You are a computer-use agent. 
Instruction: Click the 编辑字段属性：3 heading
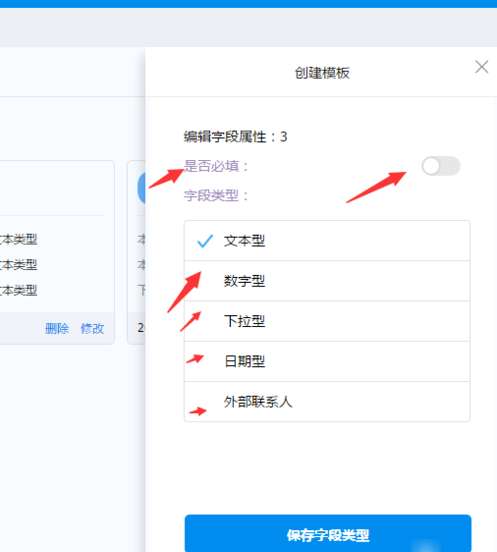click(235, 137)
